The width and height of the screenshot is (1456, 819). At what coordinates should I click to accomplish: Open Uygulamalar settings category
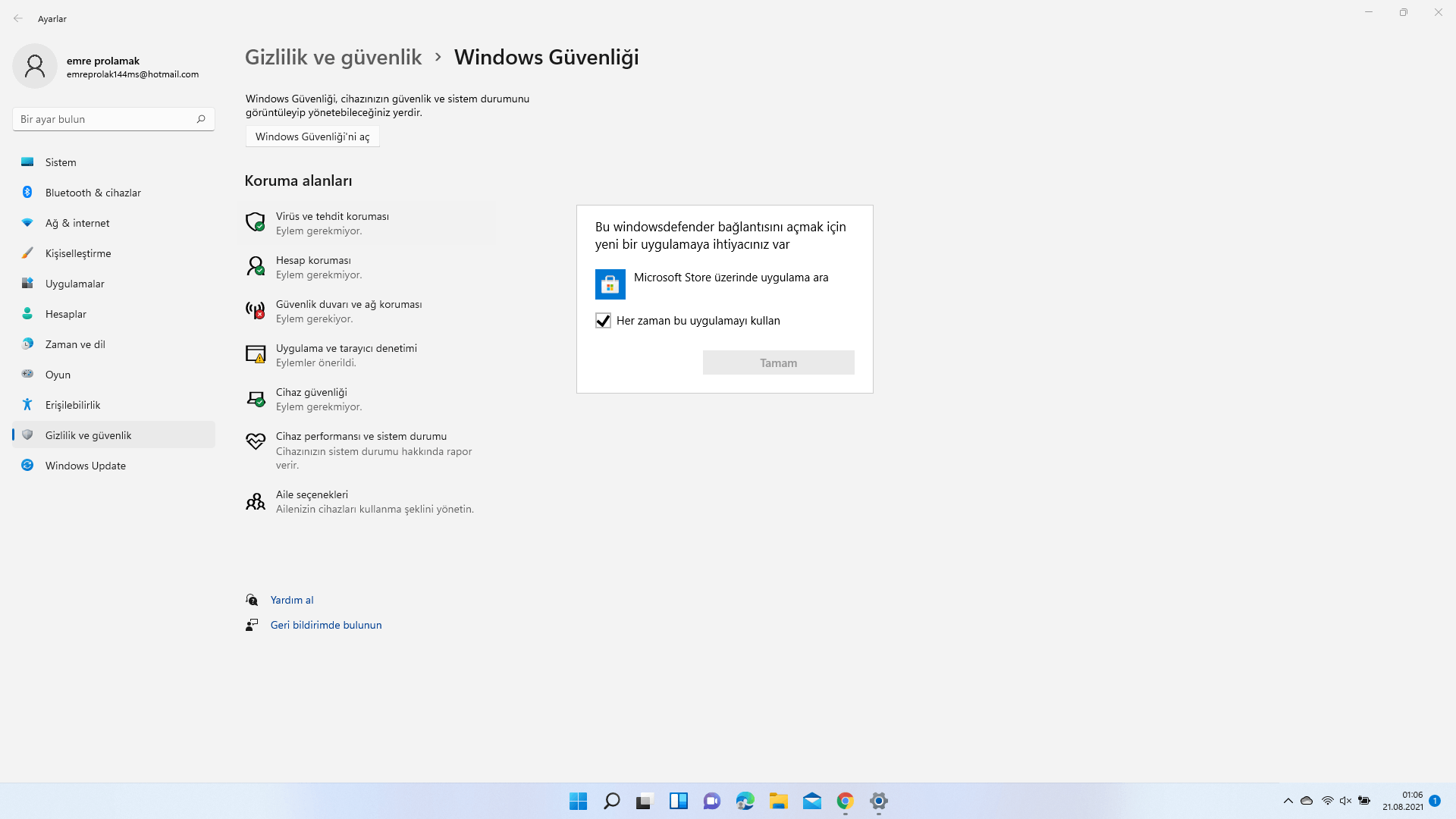tap(114, 284)
